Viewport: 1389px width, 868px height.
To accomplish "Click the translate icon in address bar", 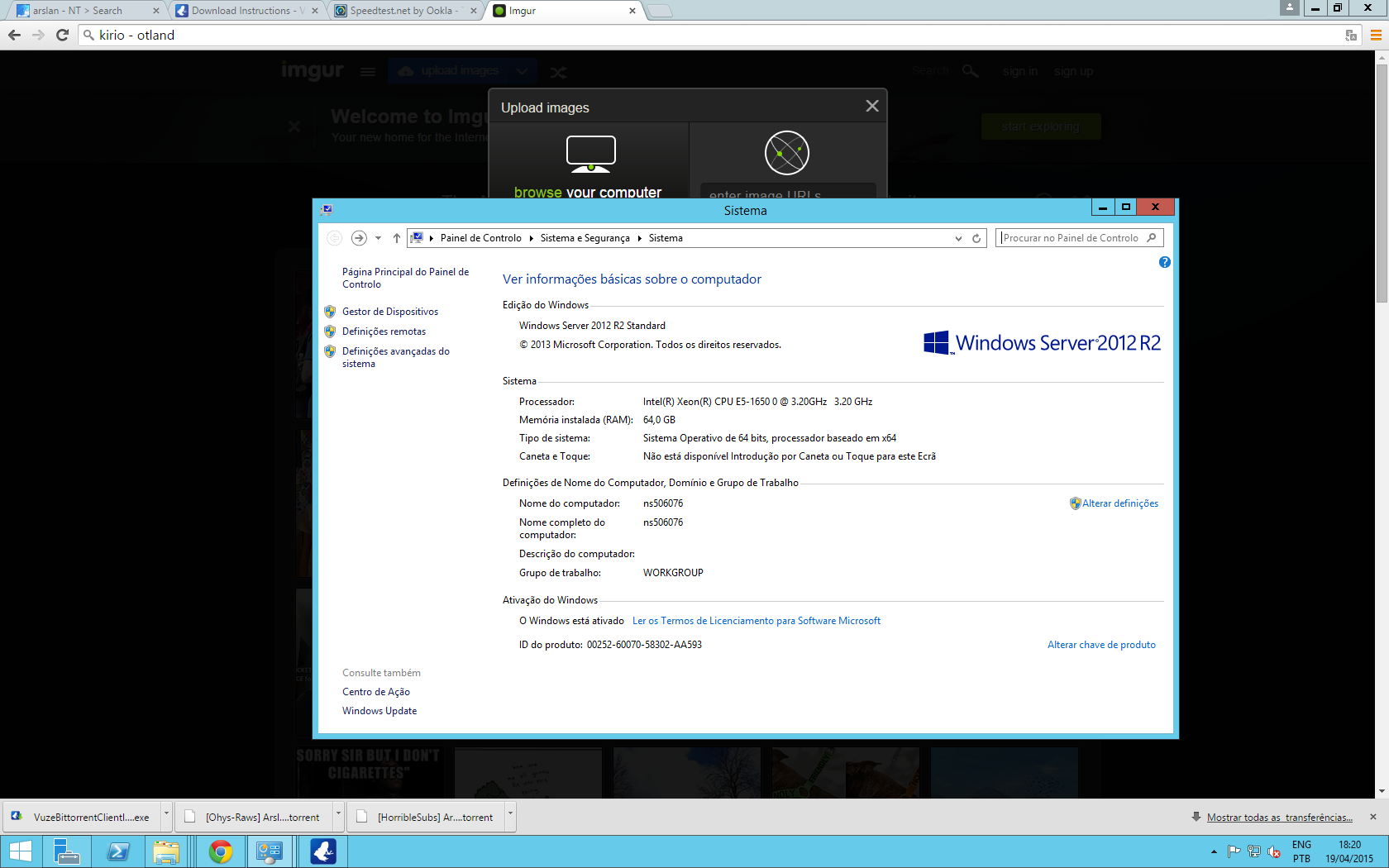I will (1351, 35).
